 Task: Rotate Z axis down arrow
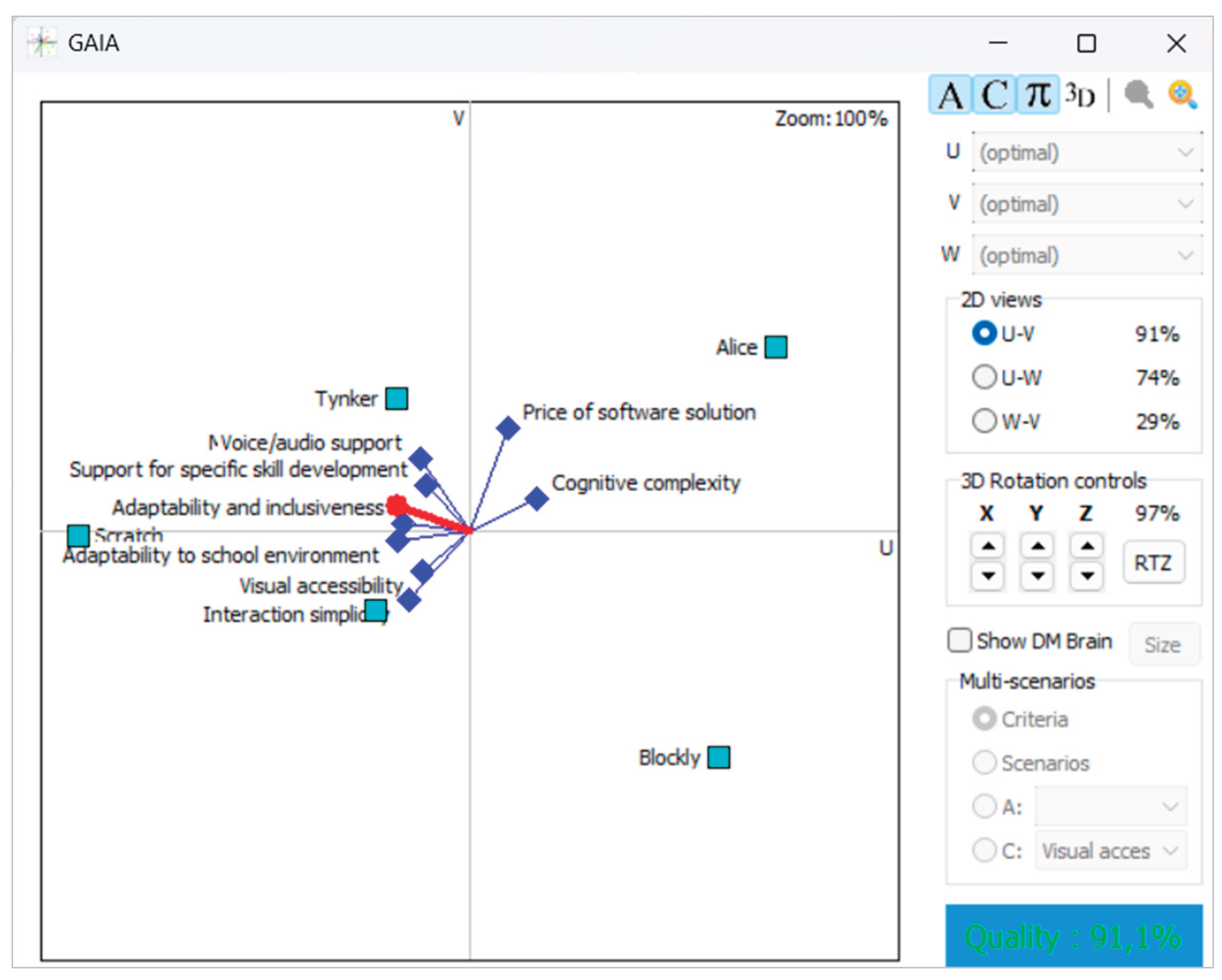point(1087,576)
